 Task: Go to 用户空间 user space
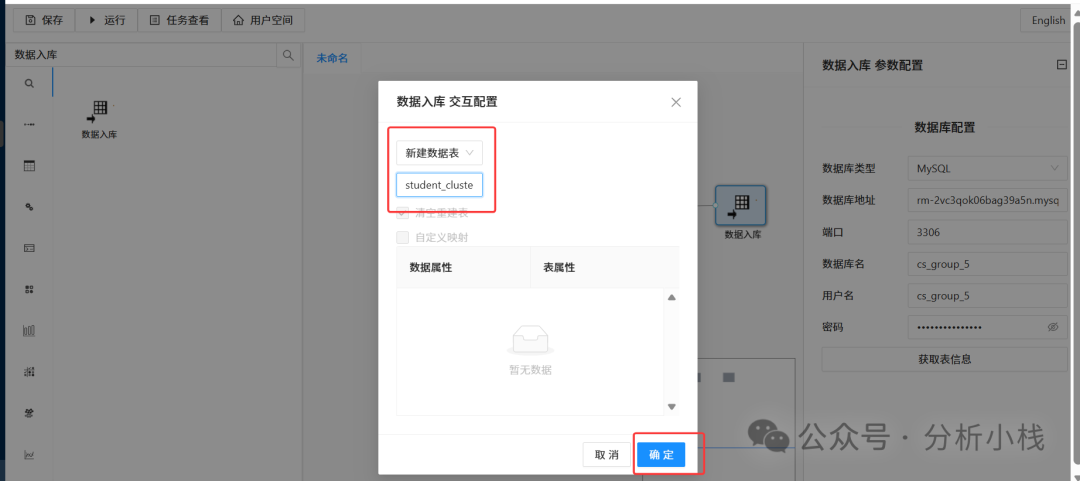tap(263, 21)
